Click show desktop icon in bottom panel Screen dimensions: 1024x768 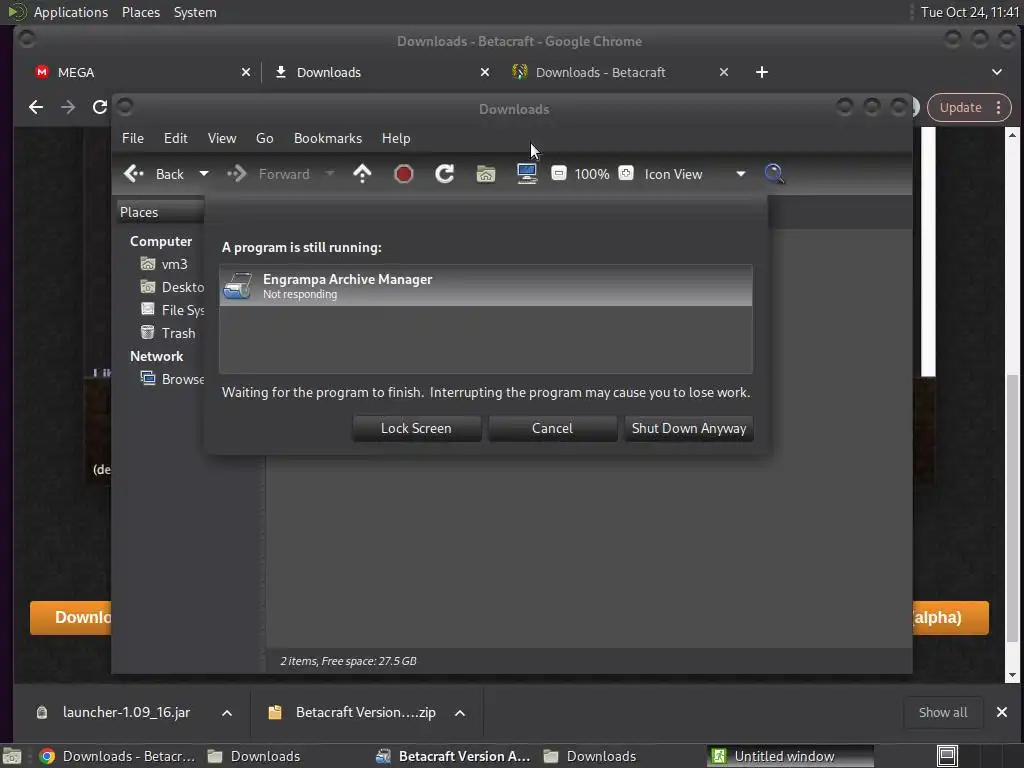(x=12, y=756)
